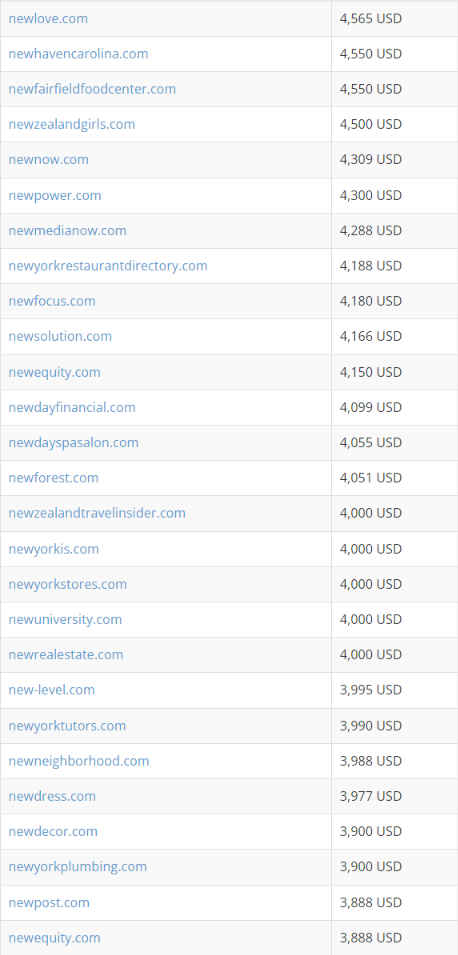This screenshot has height=955, width=458.
Task: Click the newyorkis.com domain link
Action: [54, 549]
